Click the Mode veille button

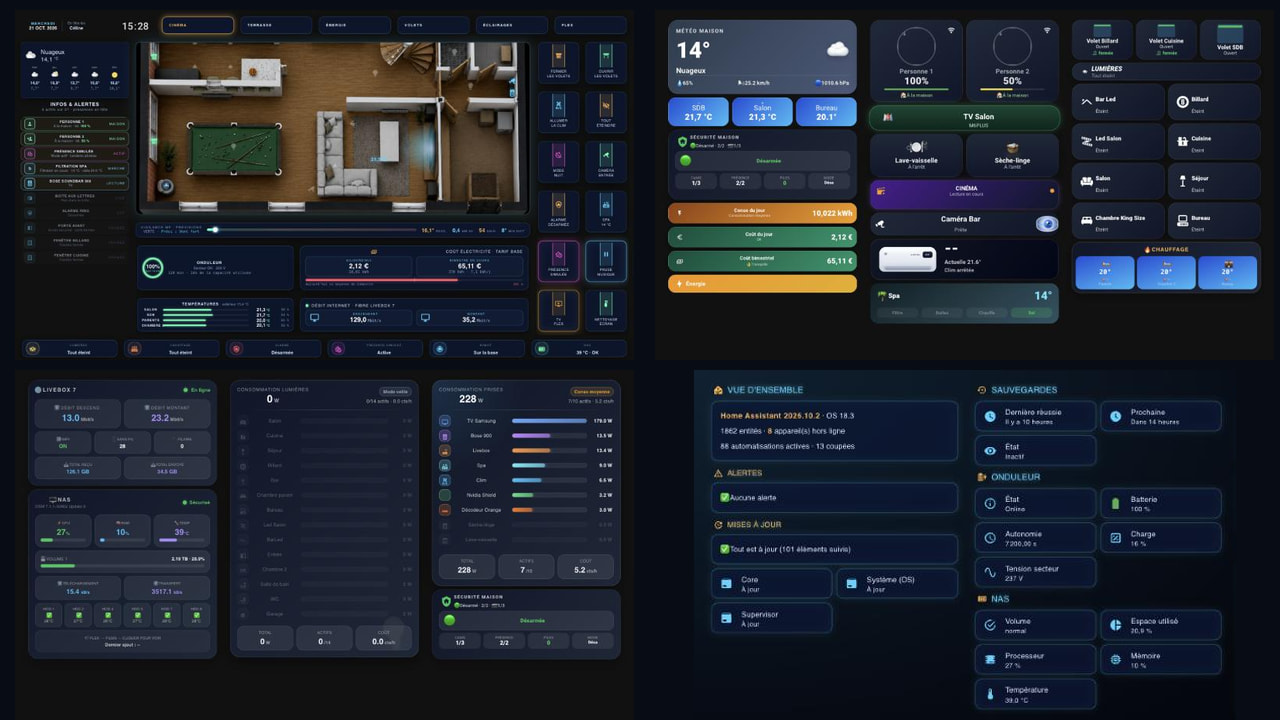click(395, 392)
